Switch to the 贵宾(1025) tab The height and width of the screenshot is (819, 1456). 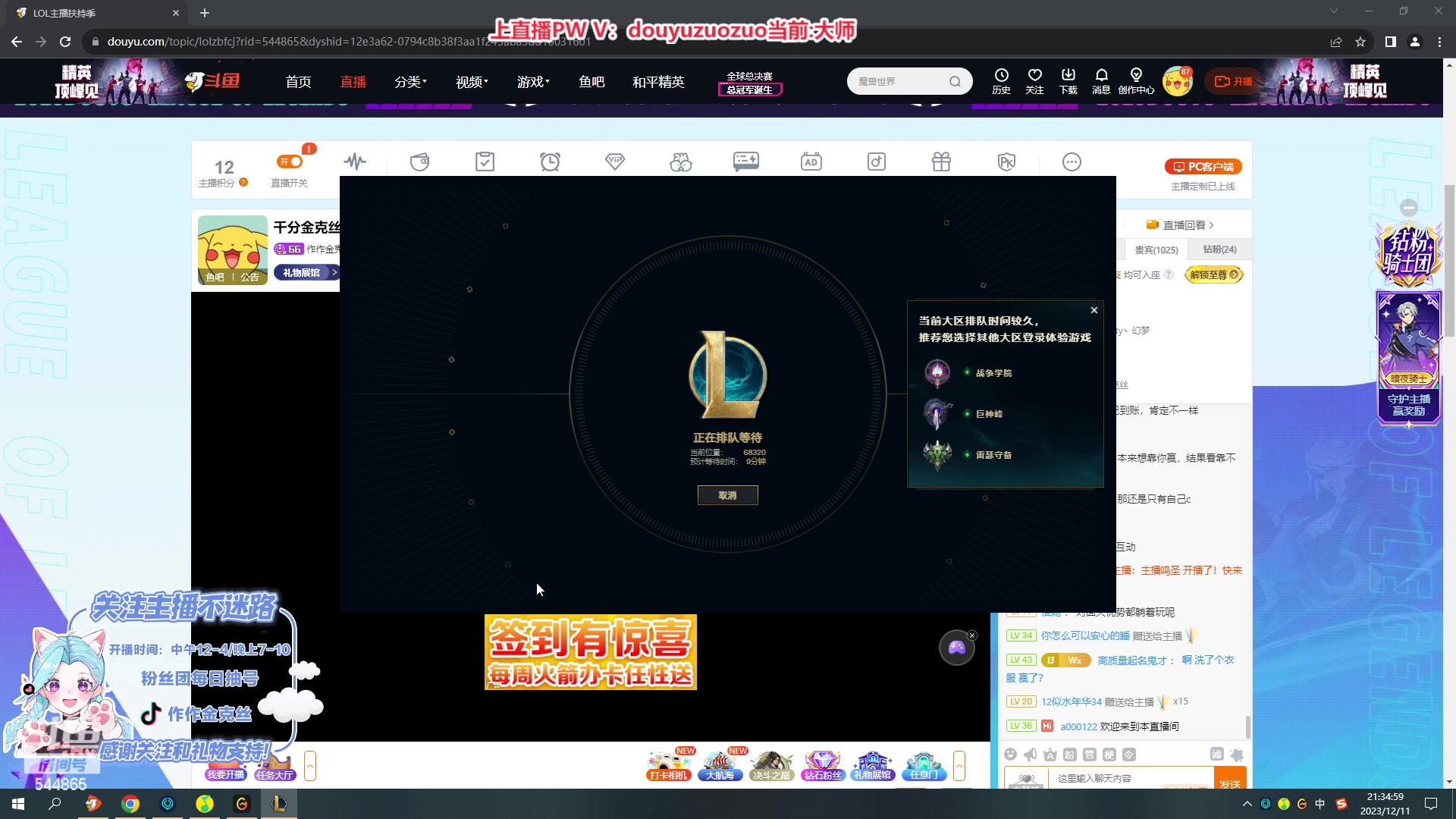1156,249
